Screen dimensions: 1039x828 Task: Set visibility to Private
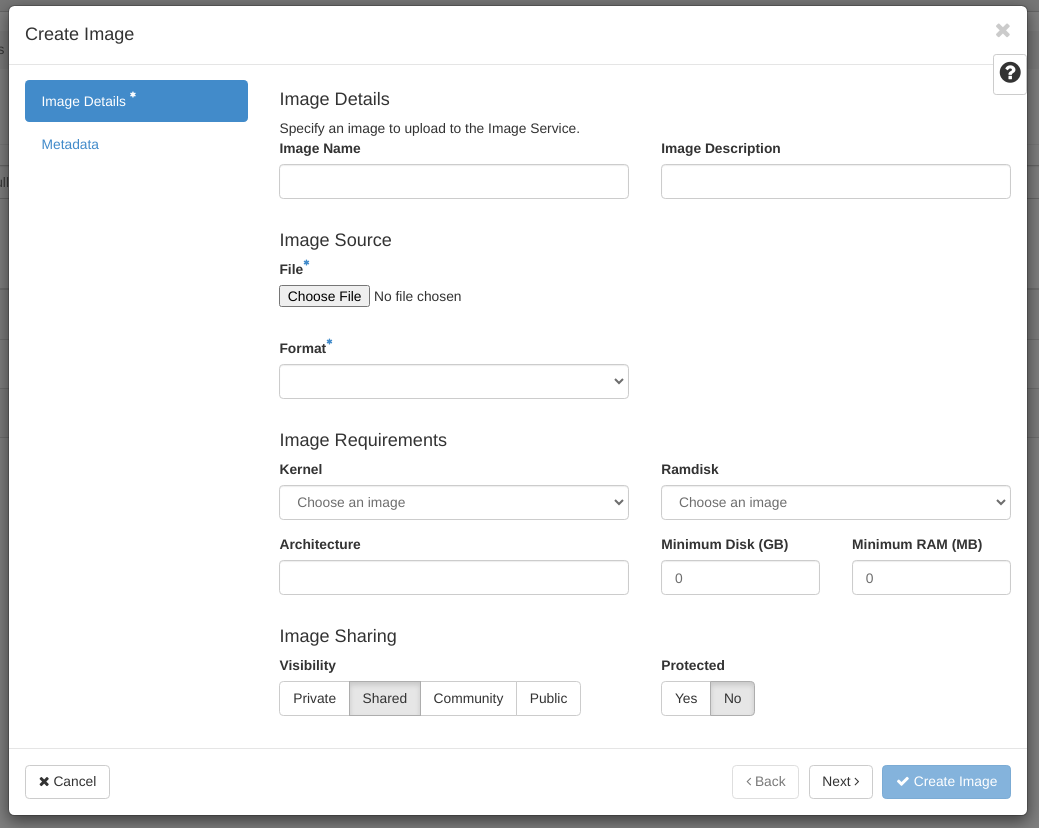click(x=314, y=698)
